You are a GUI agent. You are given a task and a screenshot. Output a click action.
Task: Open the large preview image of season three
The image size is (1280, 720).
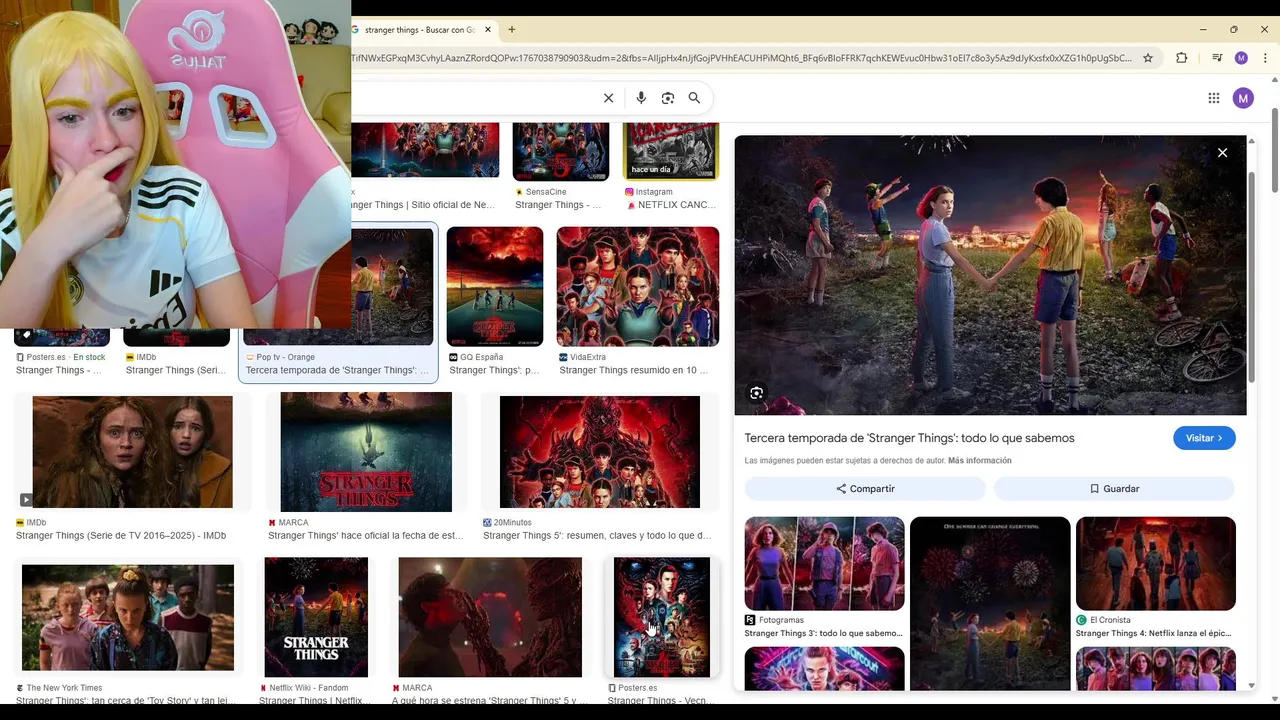(990, 275)
